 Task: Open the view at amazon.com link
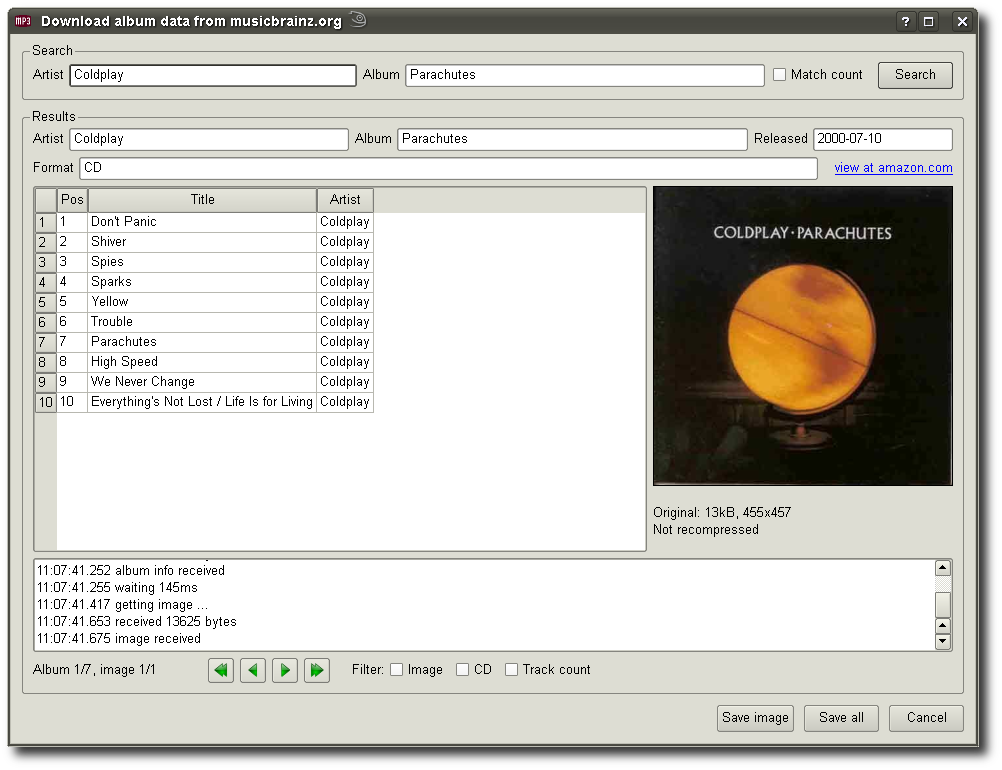coord(893,167)
